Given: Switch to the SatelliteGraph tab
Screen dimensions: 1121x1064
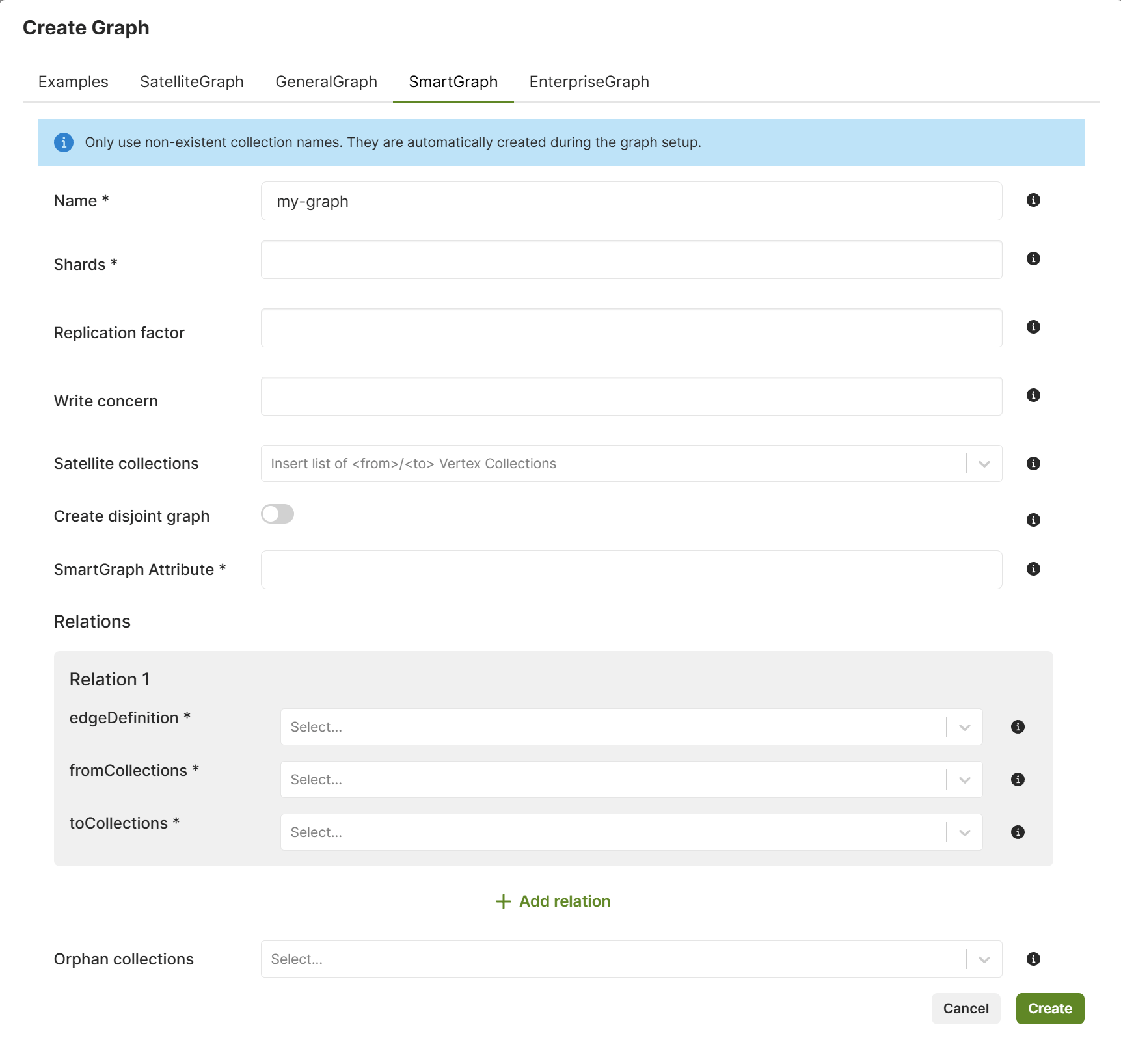Looking at the screenshot, I should click(192, 82).
